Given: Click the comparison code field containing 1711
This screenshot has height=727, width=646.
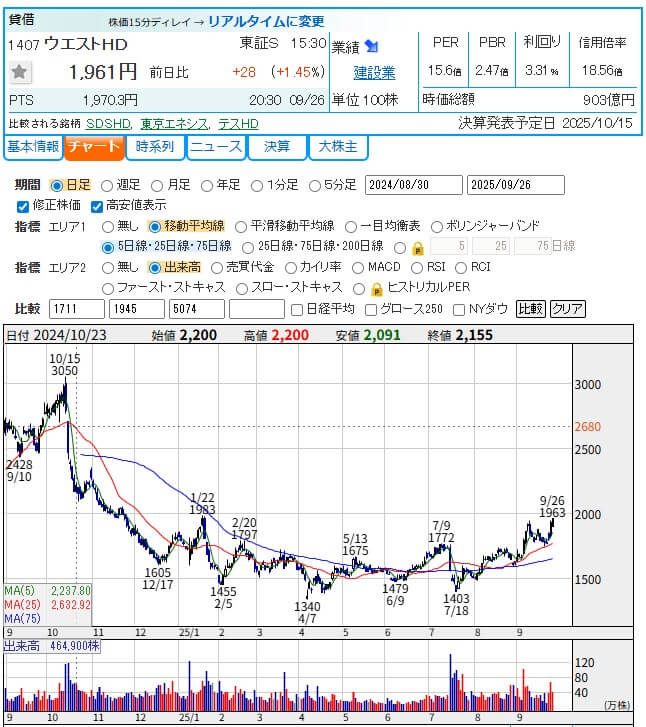Looking at the screenshot, I should [x=76, y=309].
